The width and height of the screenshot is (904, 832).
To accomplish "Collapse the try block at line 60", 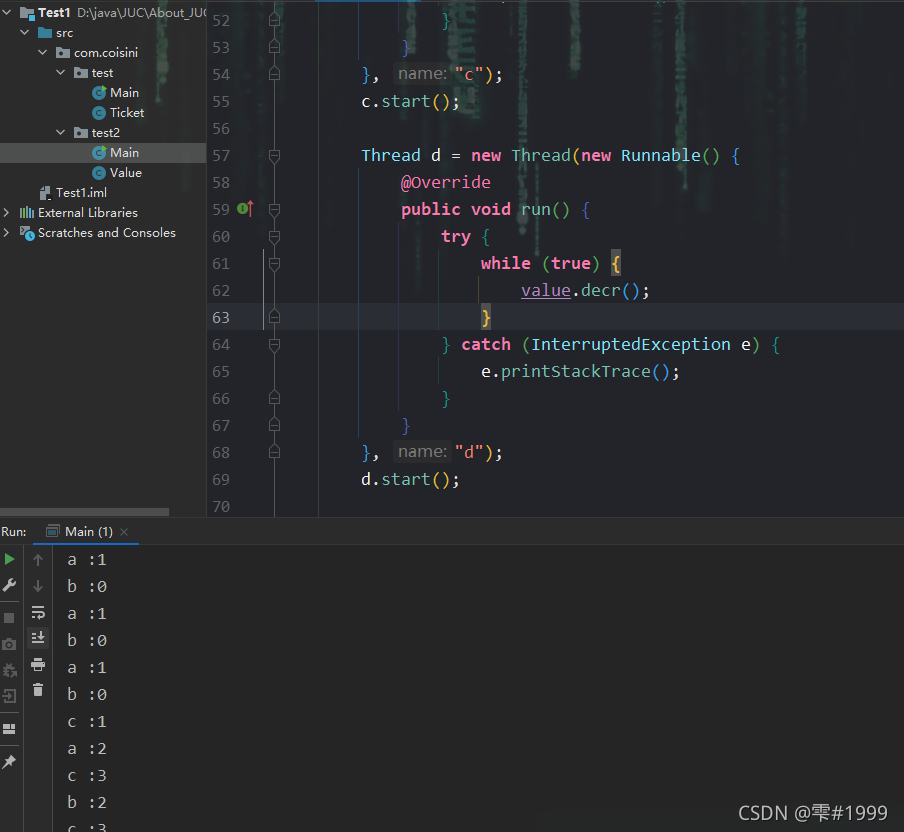I will 274,236.
